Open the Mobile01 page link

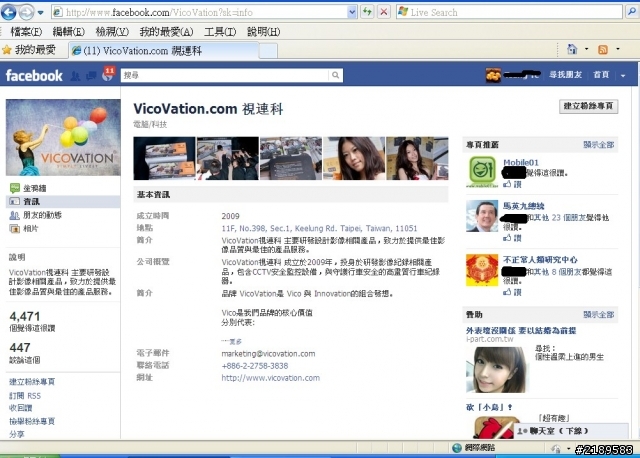pyautogui.click(x=521, y=162)
